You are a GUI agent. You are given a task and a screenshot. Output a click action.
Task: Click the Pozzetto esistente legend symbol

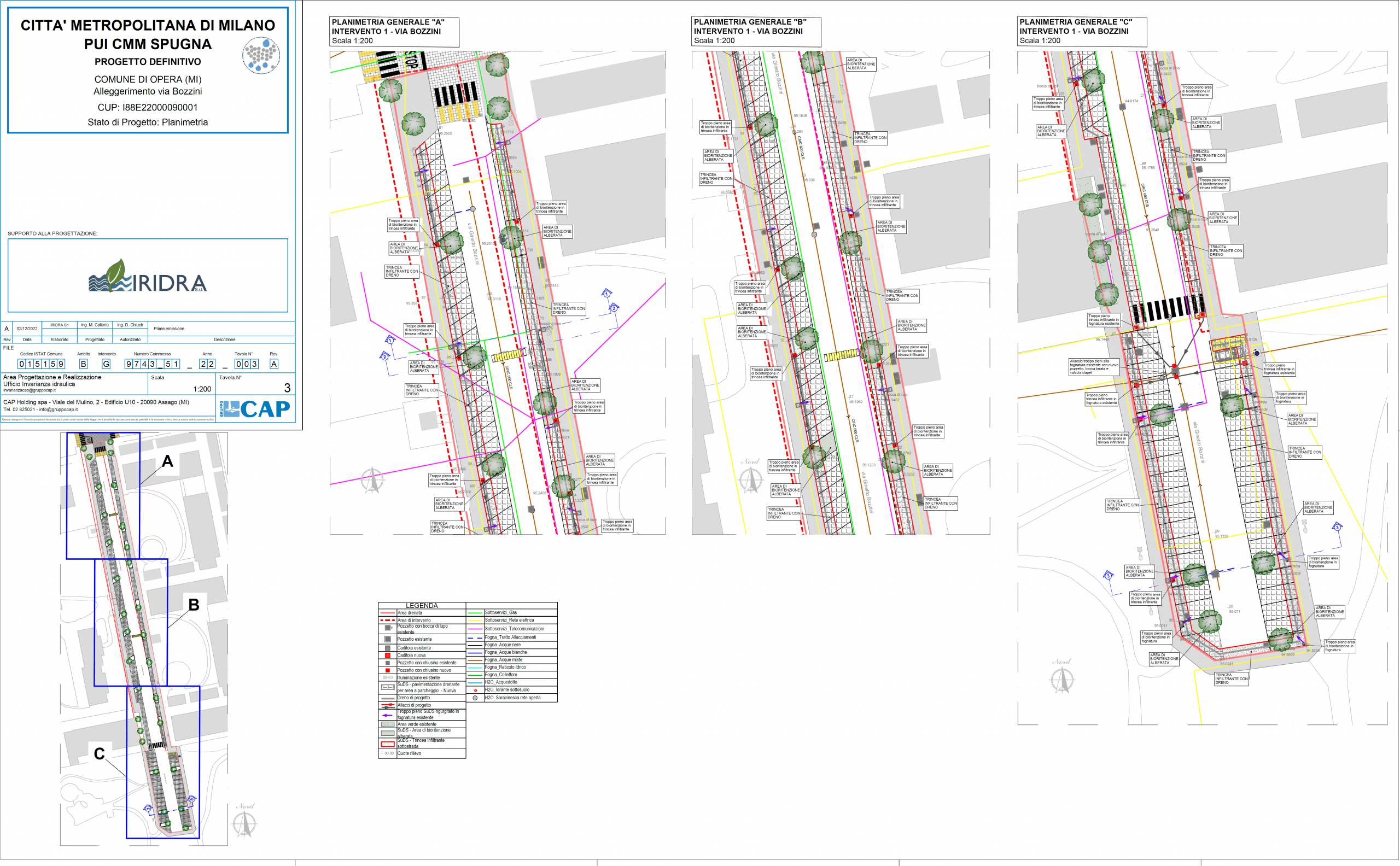387,639
